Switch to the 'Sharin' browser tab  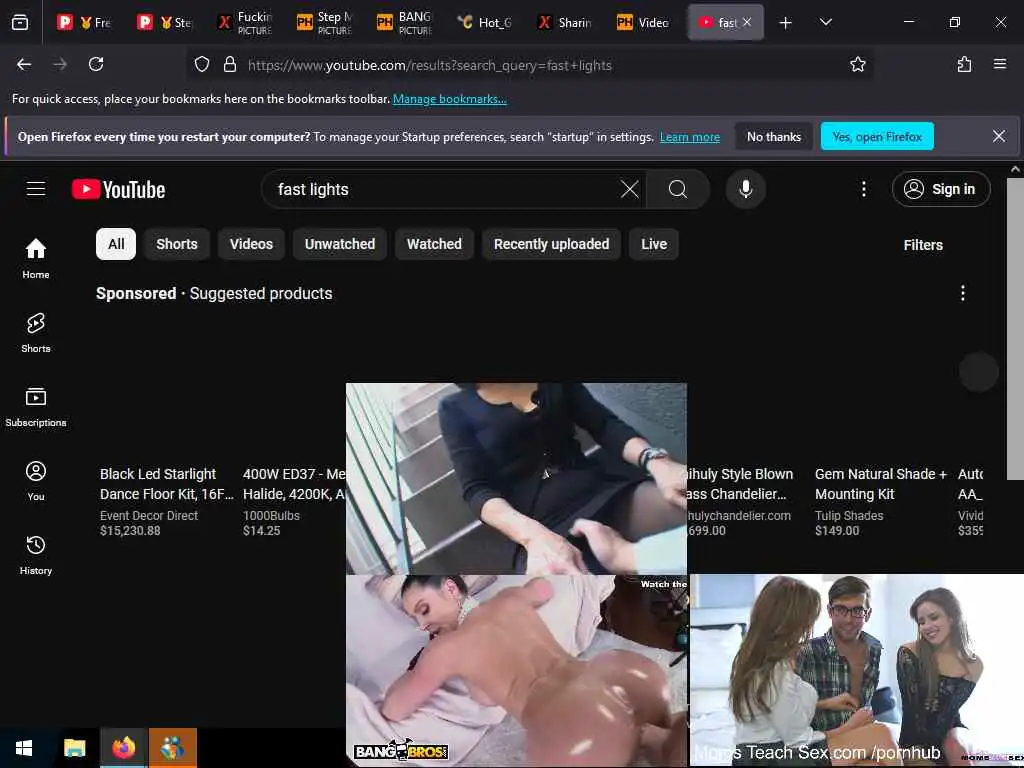click(564, 22)
